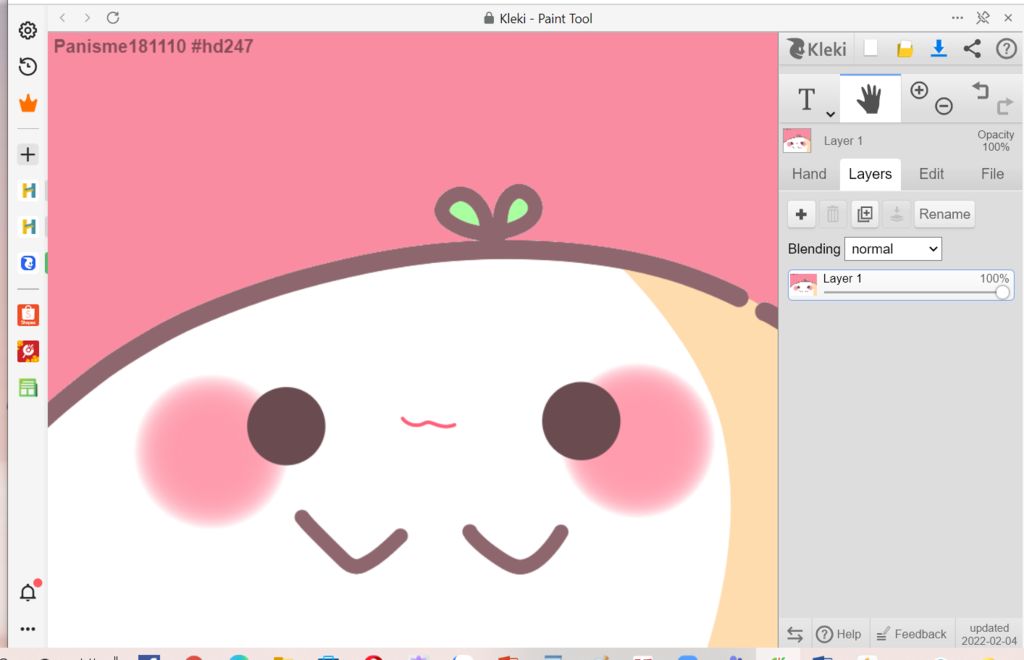Open the Feedback link
The image size is (1024, 660).
[911, 634]
